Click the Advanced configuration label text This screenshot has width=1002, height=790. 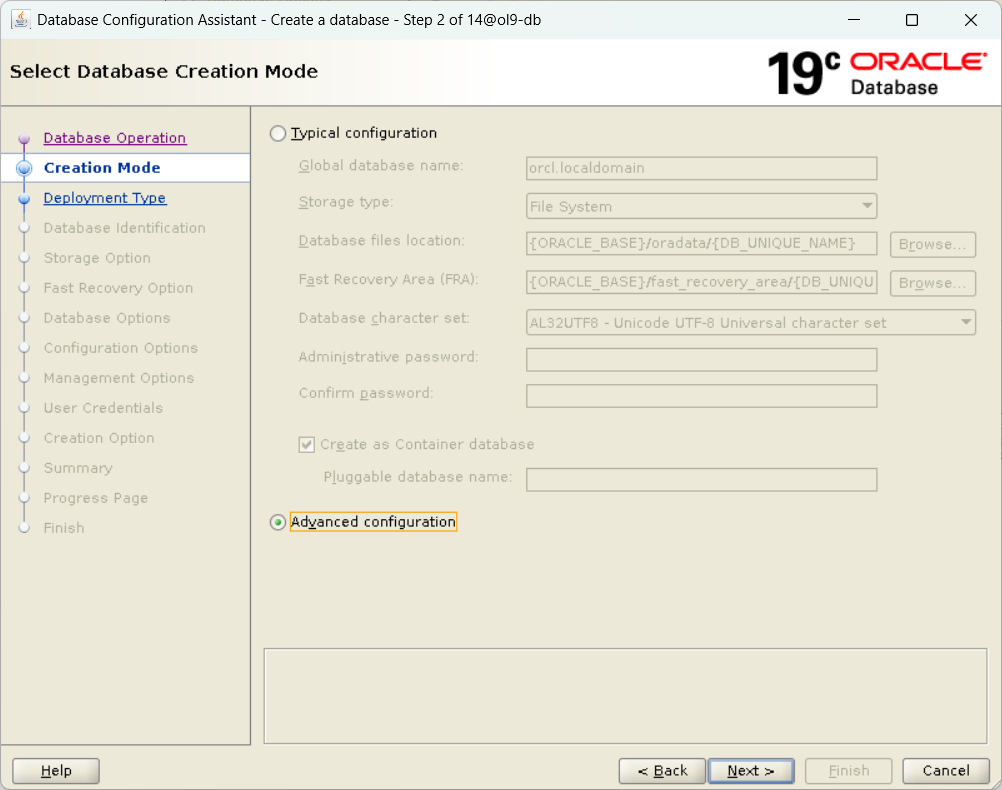[373, 522]
